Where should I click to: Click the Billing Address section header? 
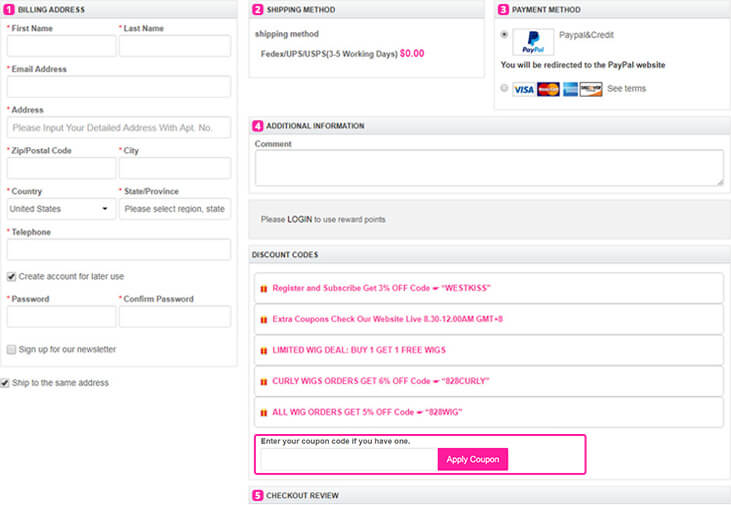tap(118, 9)
